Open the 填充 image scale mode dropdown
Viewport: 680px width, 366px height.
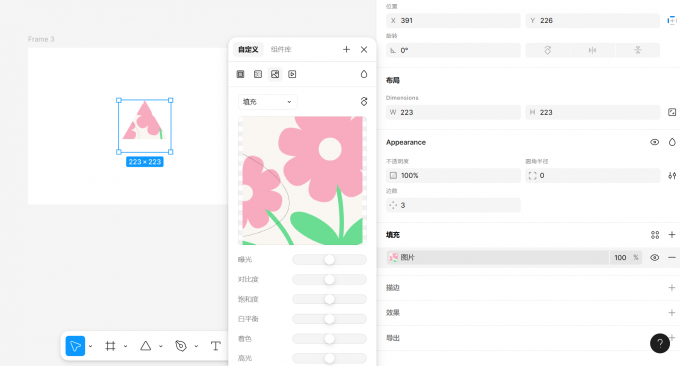(x=268, y=102)
